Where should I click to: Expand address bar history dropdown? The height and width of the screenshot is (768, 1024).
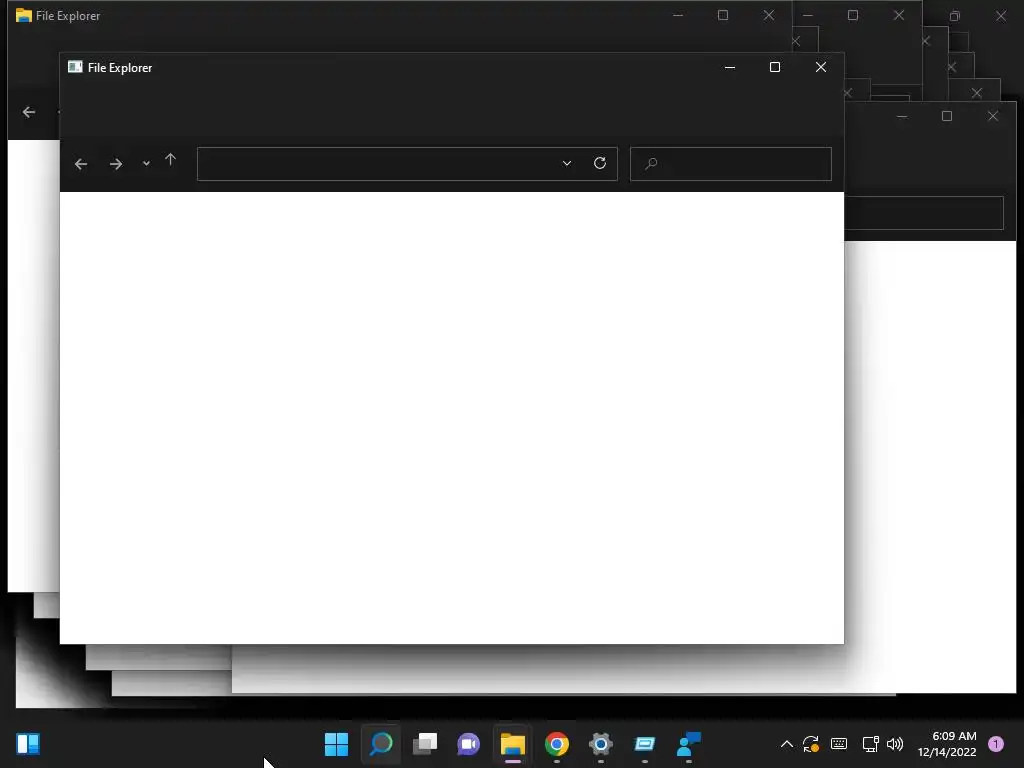click(567, 163)
